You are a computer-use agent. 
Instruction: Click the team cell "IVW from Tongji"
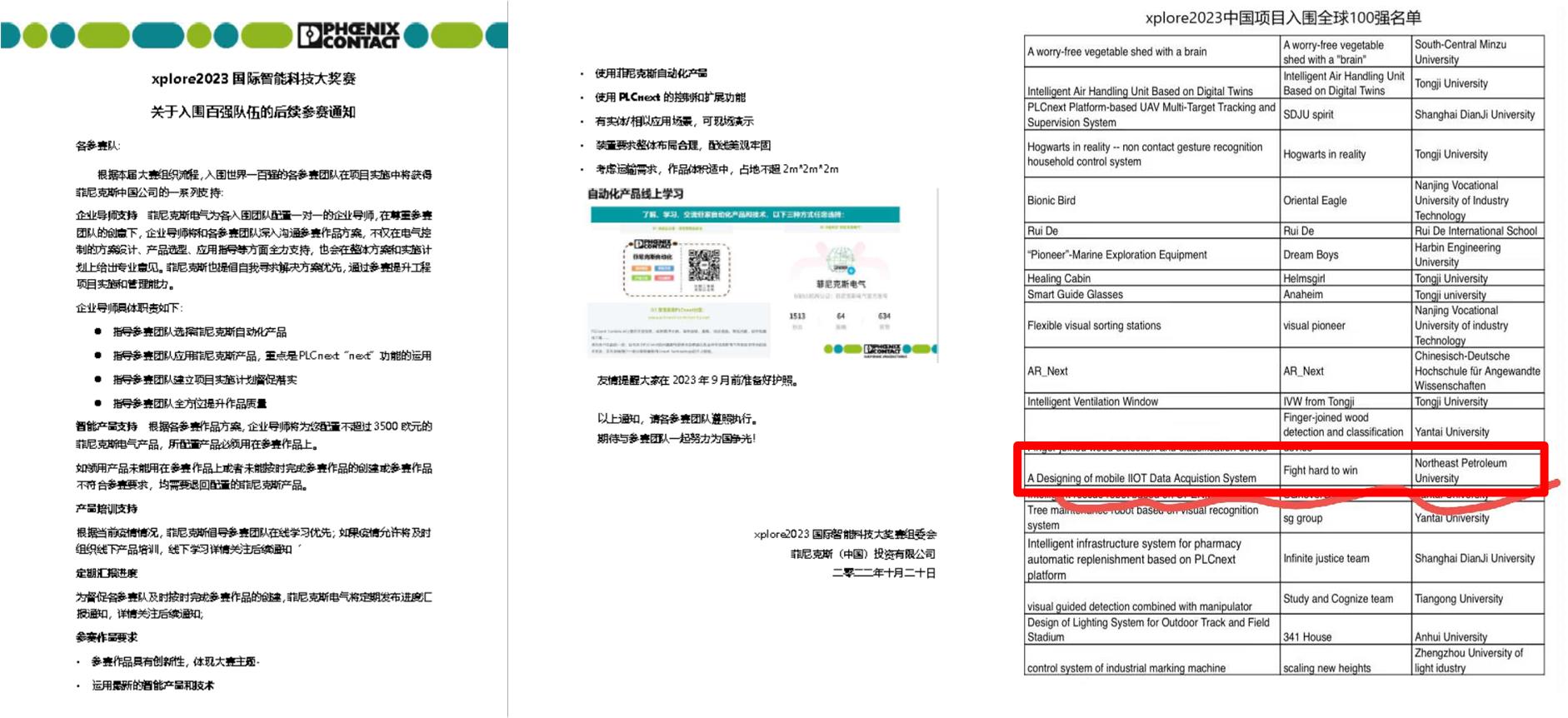click(x=1346, y=401)
